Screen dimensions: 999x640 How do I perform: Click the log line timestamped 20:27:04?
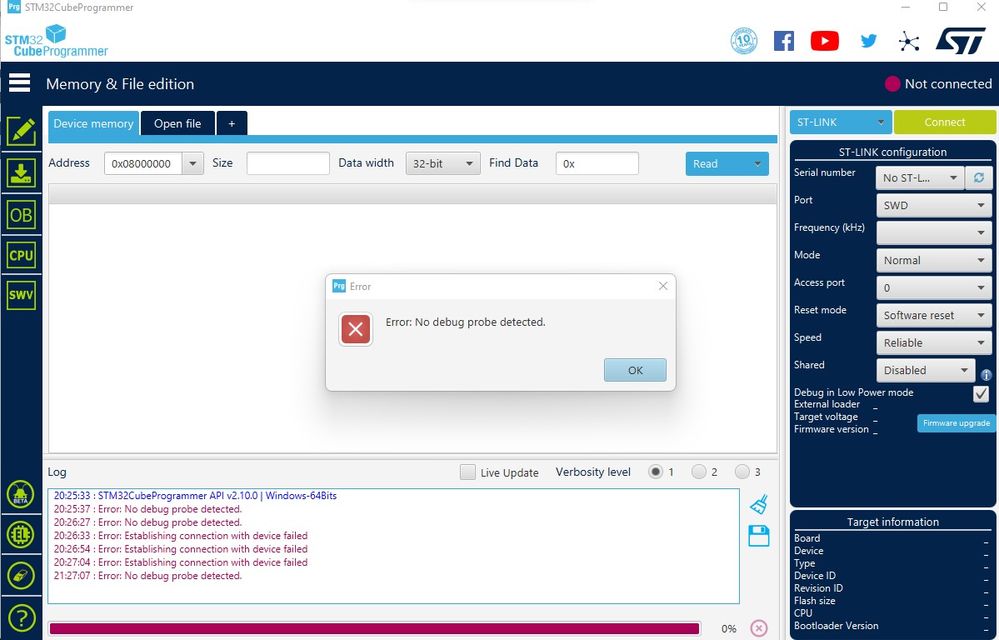(x=180, y=562)
